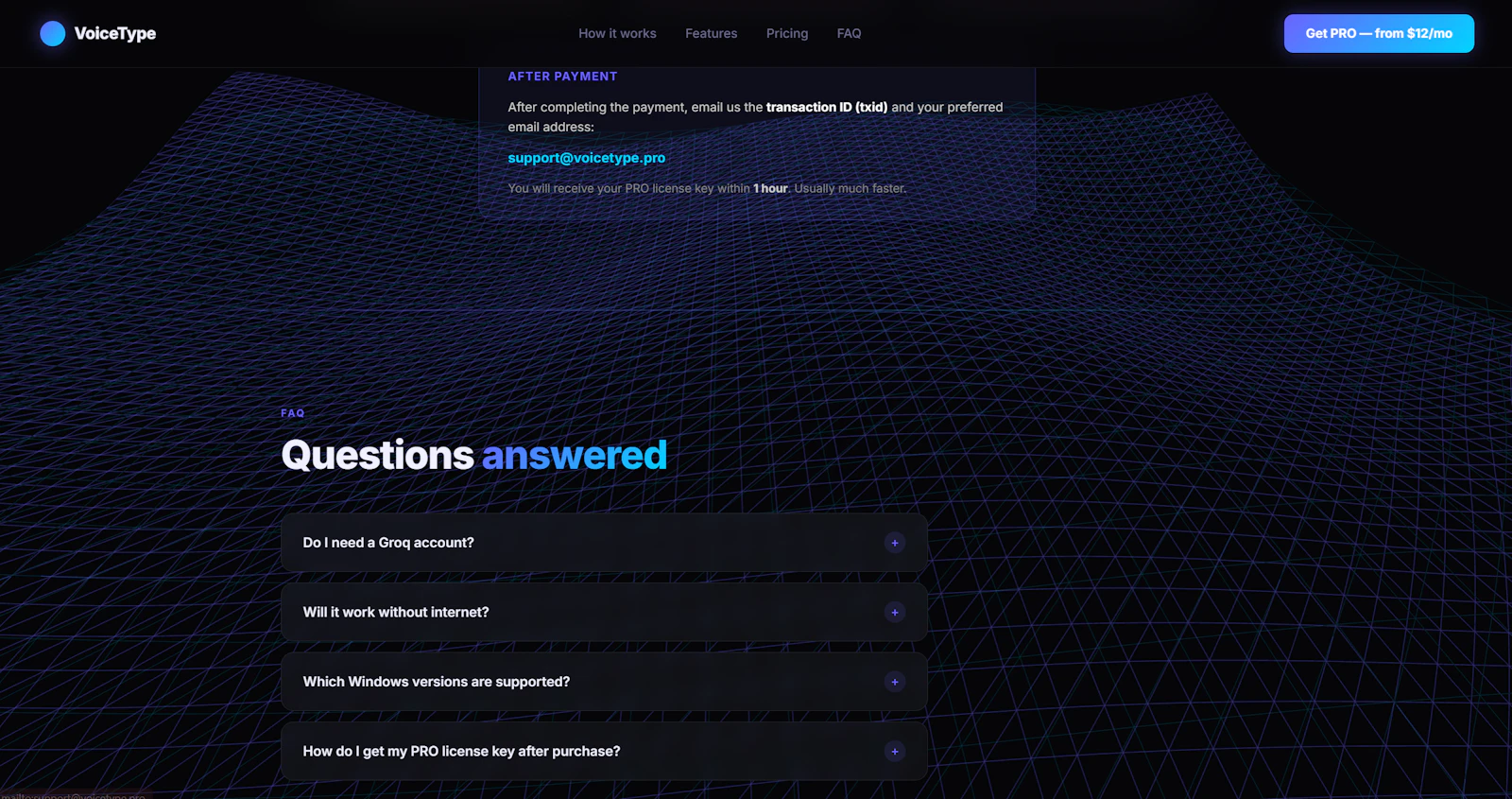Image resolution: width=1512 pixels, height=799 pixels.
Task: Open the VoiceType brand name link
Action: point(115,33)
